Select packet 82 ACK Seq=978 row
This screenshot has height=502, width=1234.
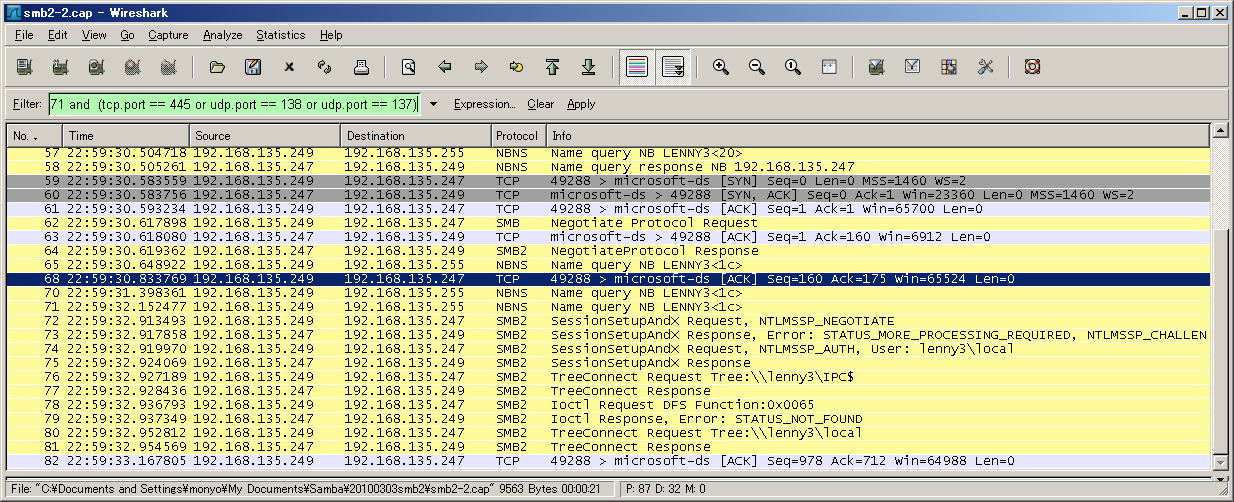(x=608, y=461)
